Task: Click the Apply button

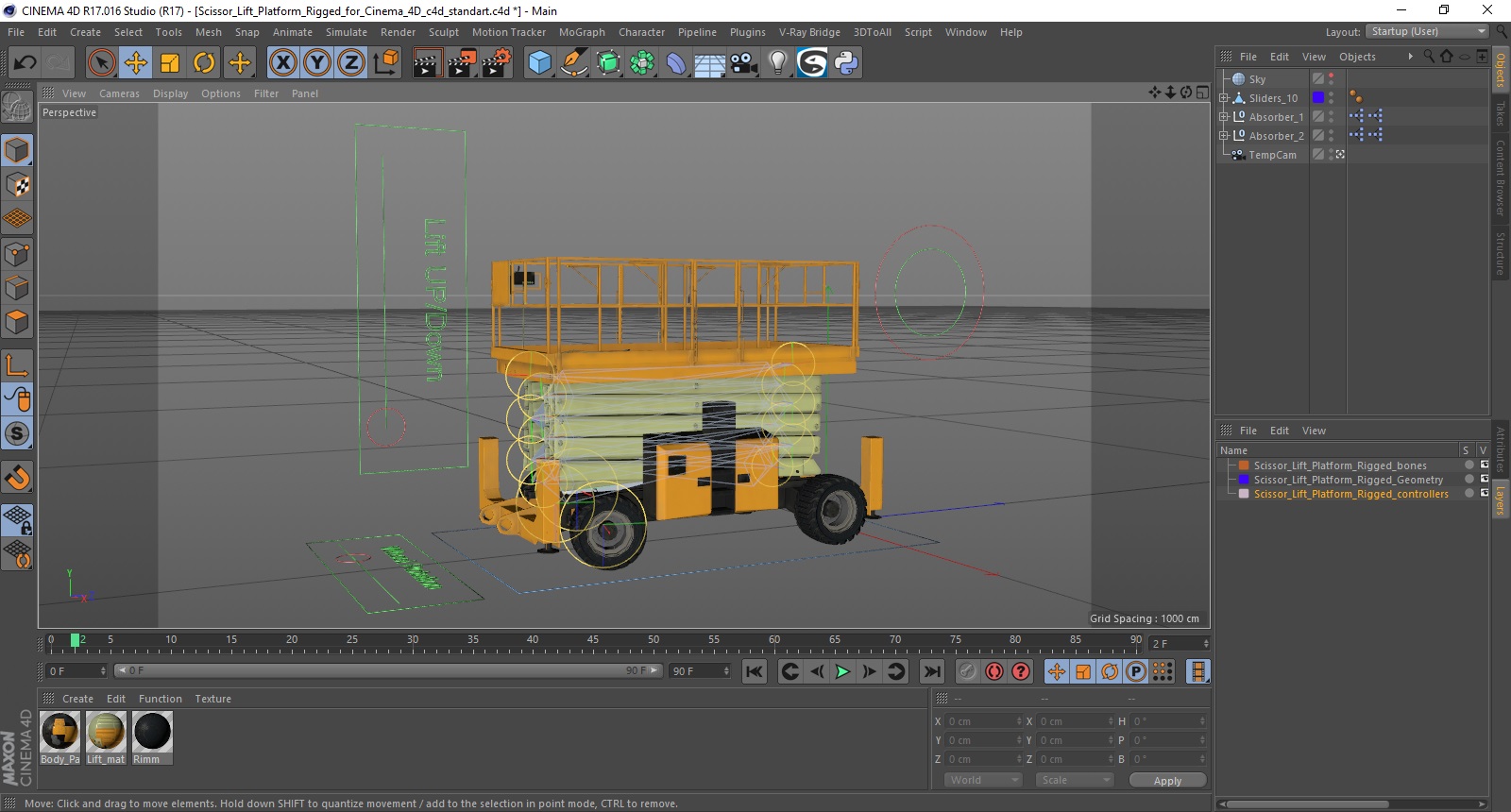Action: [x=1167, y=781]
